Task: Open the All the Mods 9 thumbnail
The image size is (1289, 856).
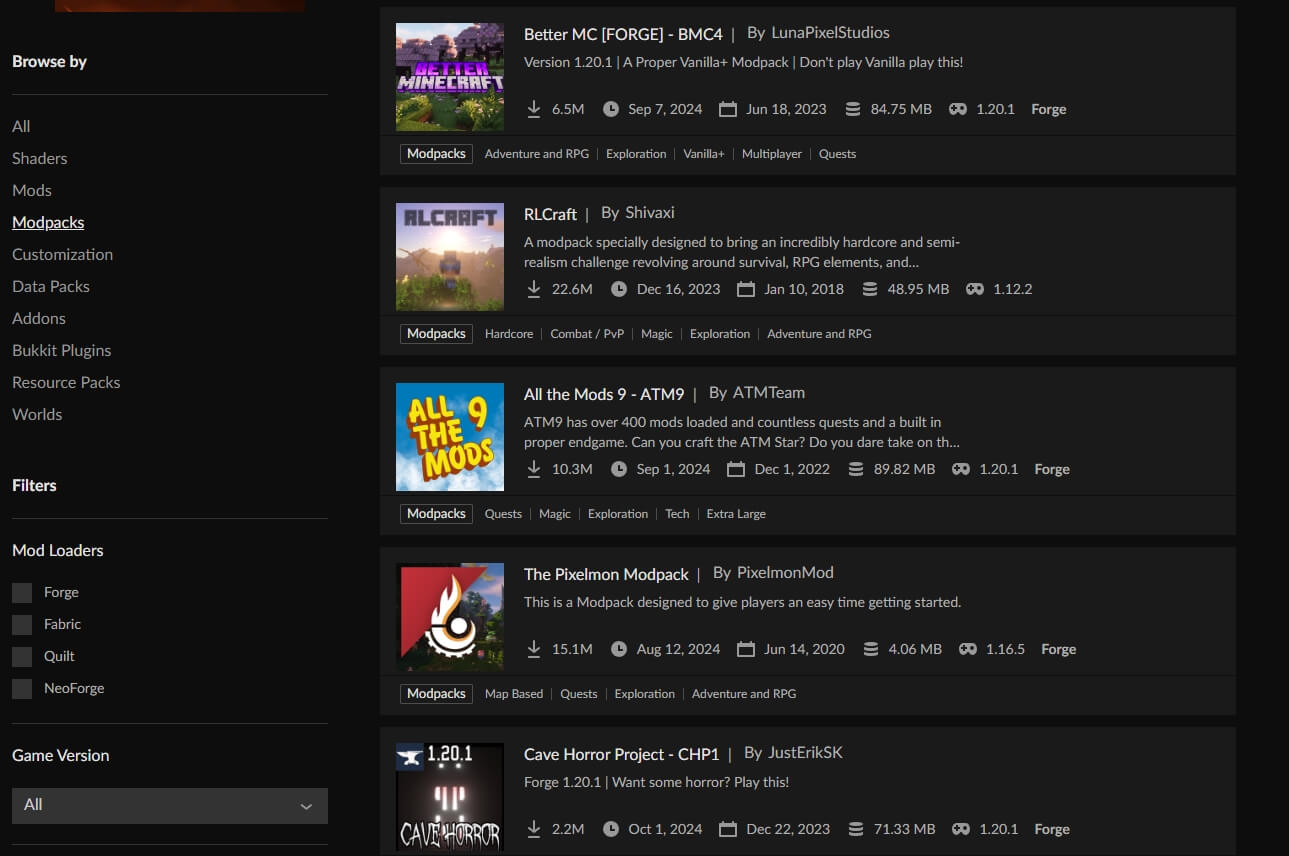Action: point(450,437)
